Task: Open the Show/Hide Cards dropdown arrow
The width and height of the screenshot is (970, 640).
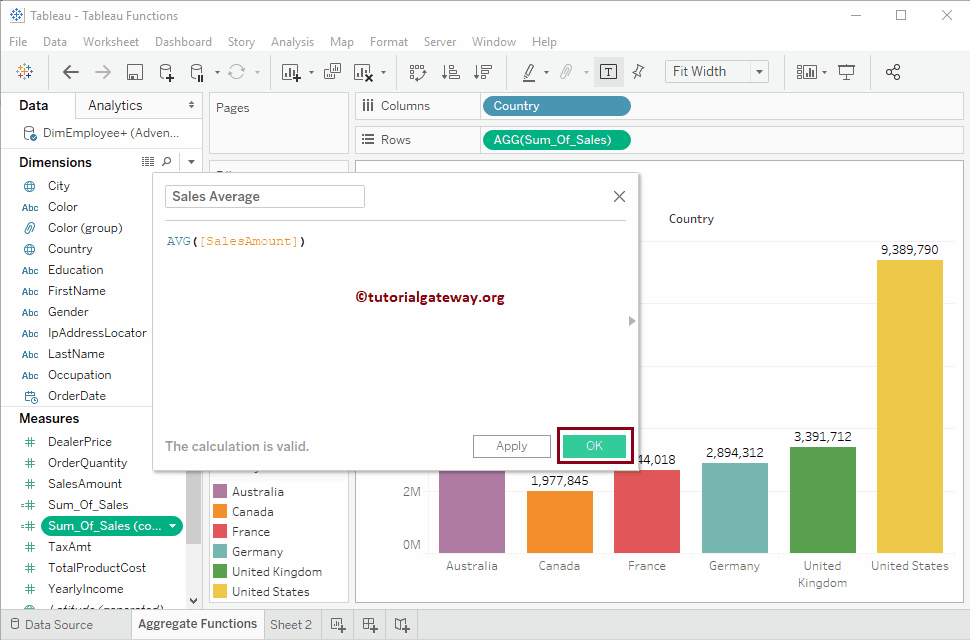Action: [826, 72]
